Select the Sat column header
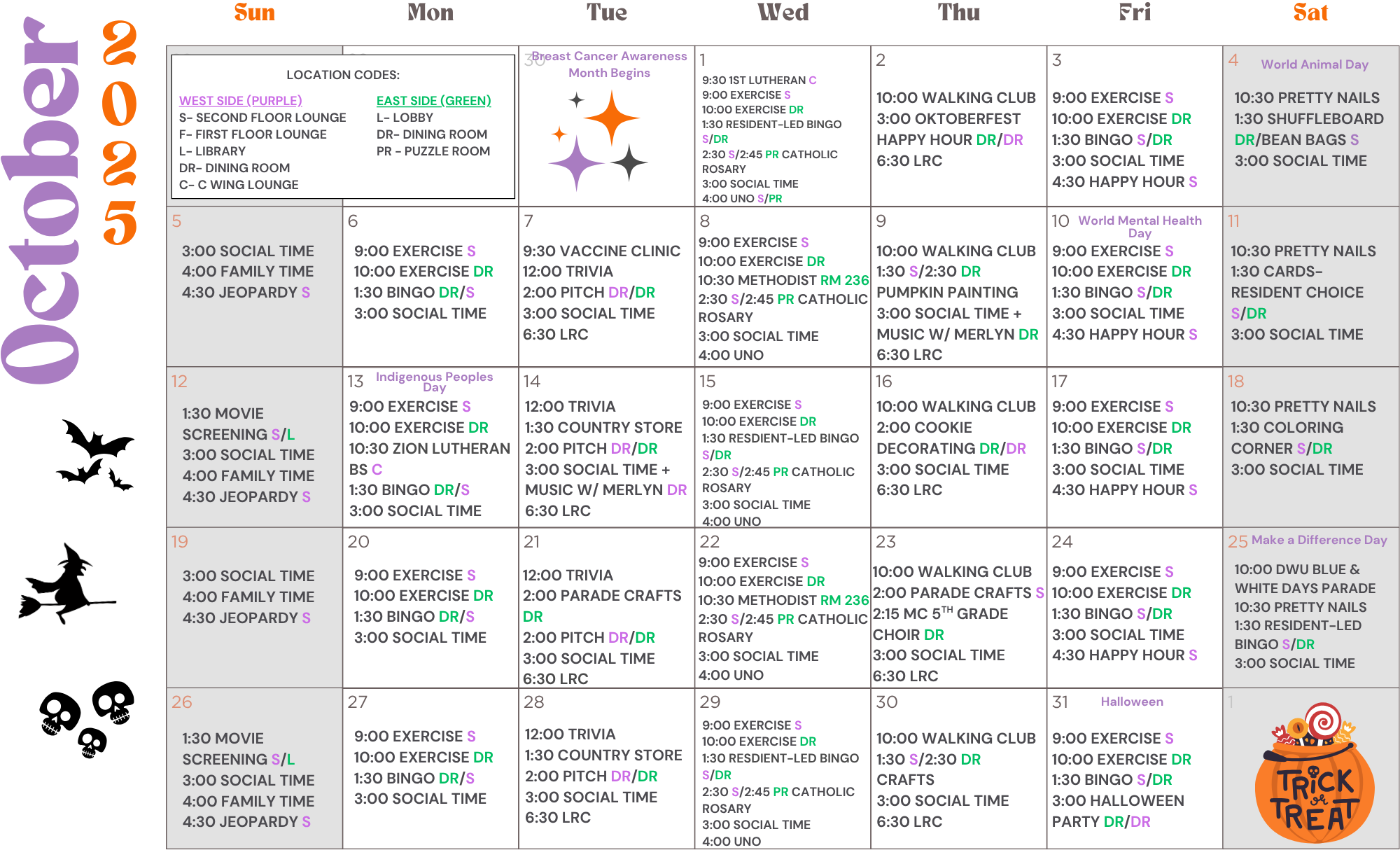The width and height of the screenshot is (1400, 850). point(1310,13)
